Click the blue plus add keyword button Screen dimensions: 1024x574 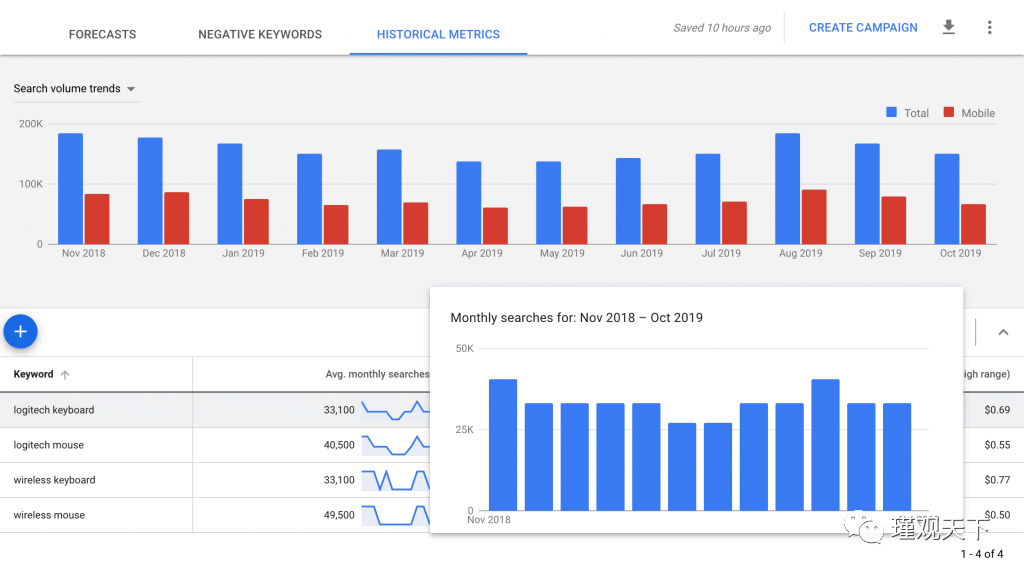pos(20,332)
